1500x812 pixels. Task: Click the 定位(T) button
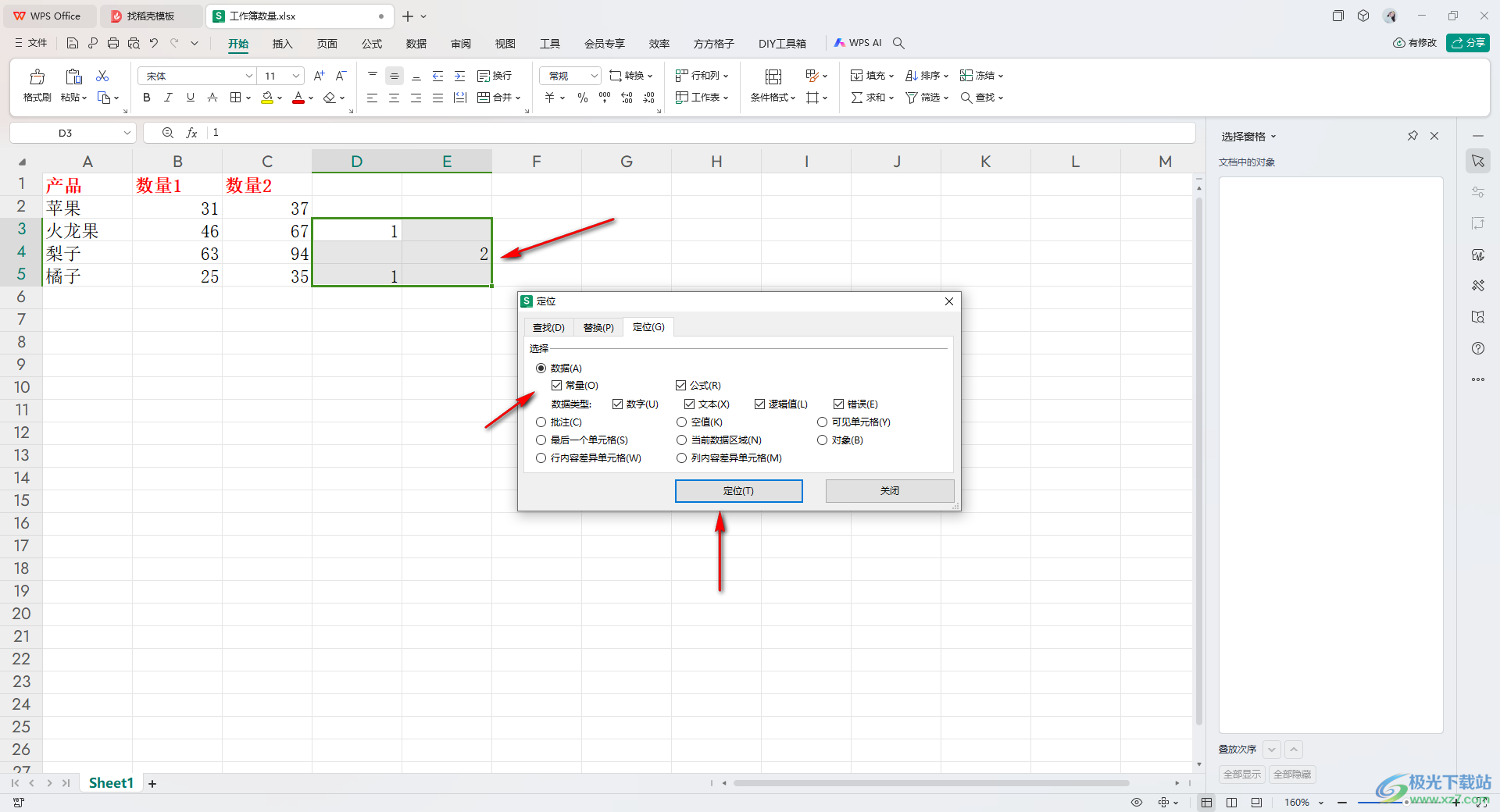tap(738, 491)
